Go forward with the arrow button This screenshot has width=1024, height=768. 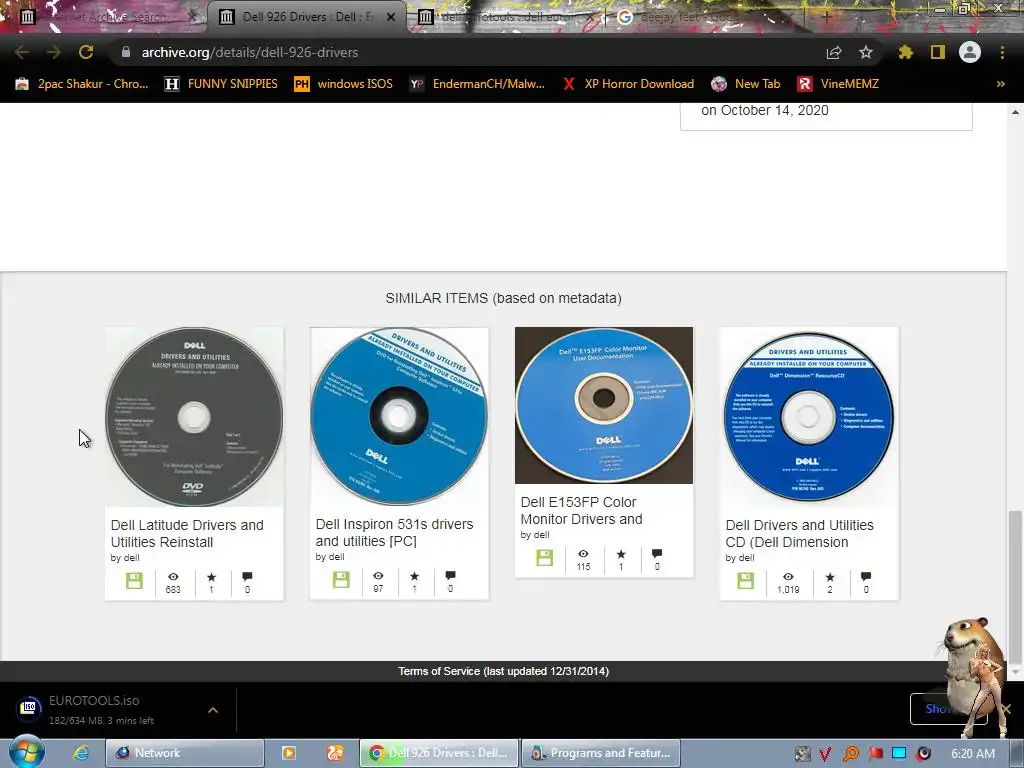(x=54, y=52)
